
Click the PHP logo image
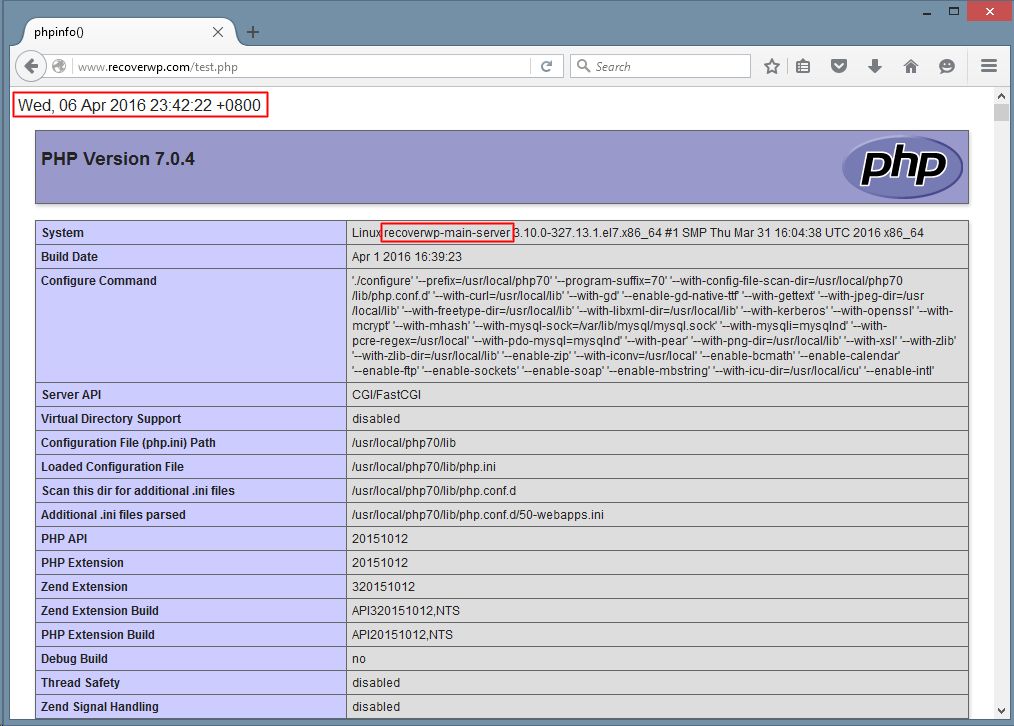pyautogui.click(x=903, y=167)
